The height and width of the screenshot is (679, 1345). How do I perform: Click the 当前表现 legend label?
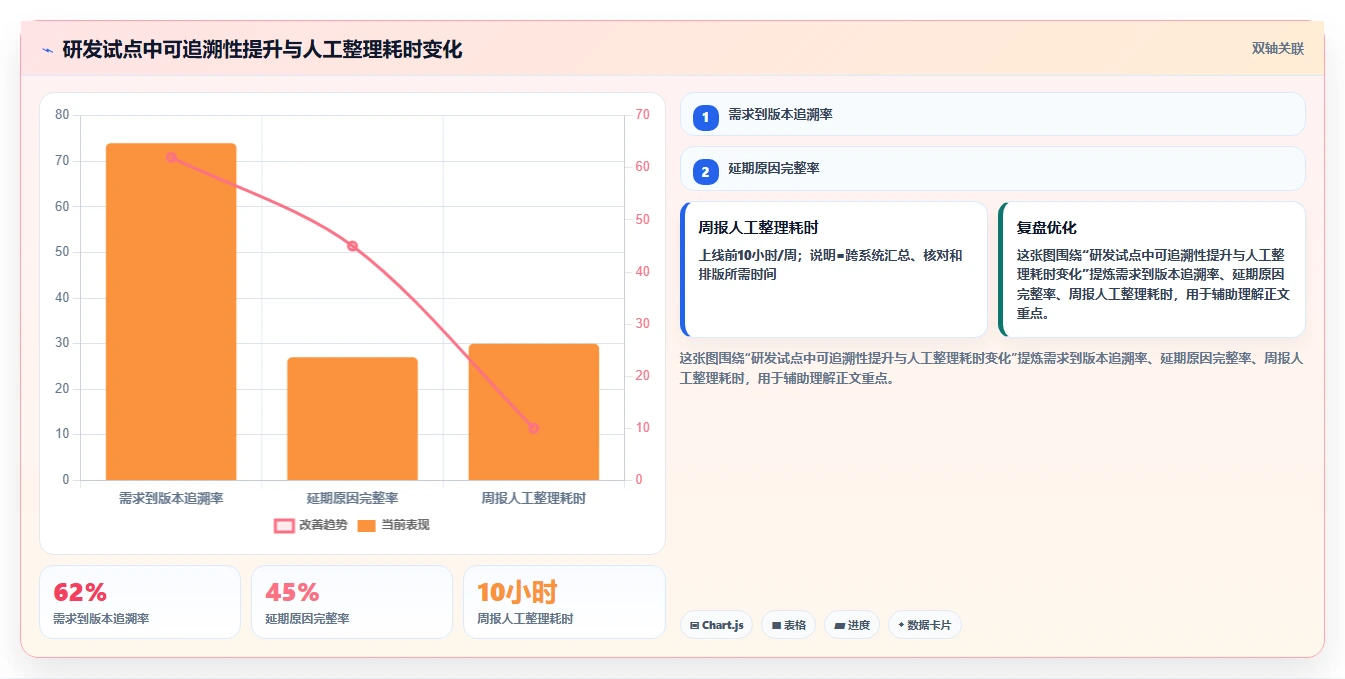[405, 525]
